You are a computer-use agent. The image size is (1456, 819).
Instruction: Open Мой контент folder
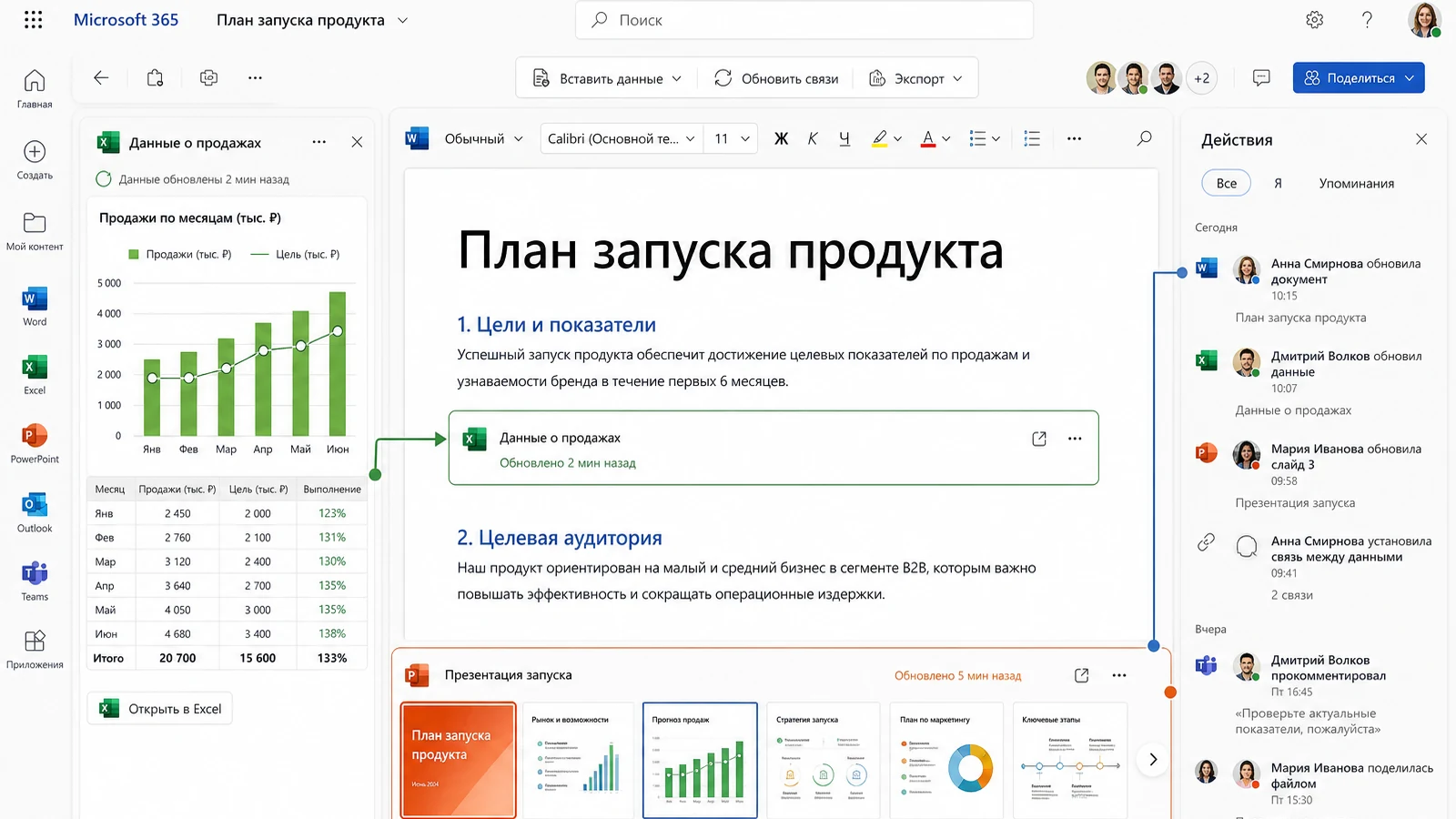pos(35,231)
